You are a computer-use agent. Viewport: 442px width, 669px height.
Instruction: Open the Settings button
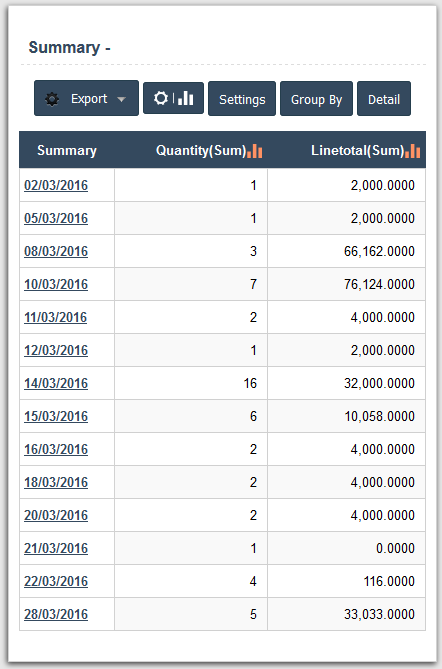tap(242, 99)
